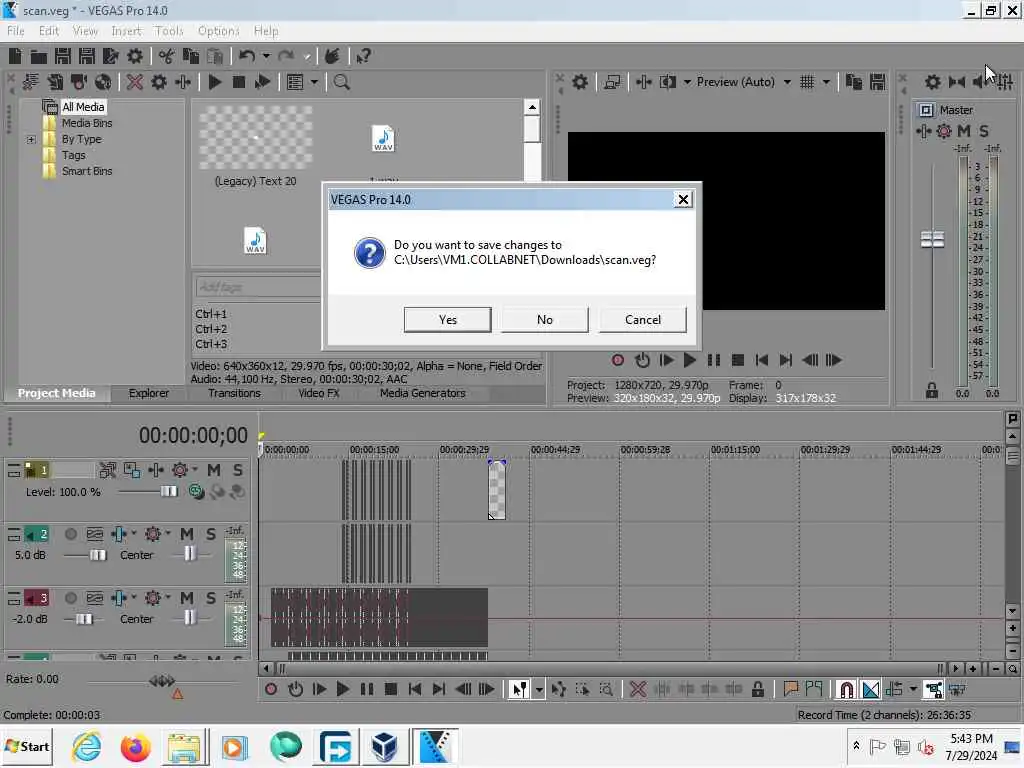Screen dimensions: 1024x768
Task: Open track 2 automation settings dropdown
Action: (134, 534)
